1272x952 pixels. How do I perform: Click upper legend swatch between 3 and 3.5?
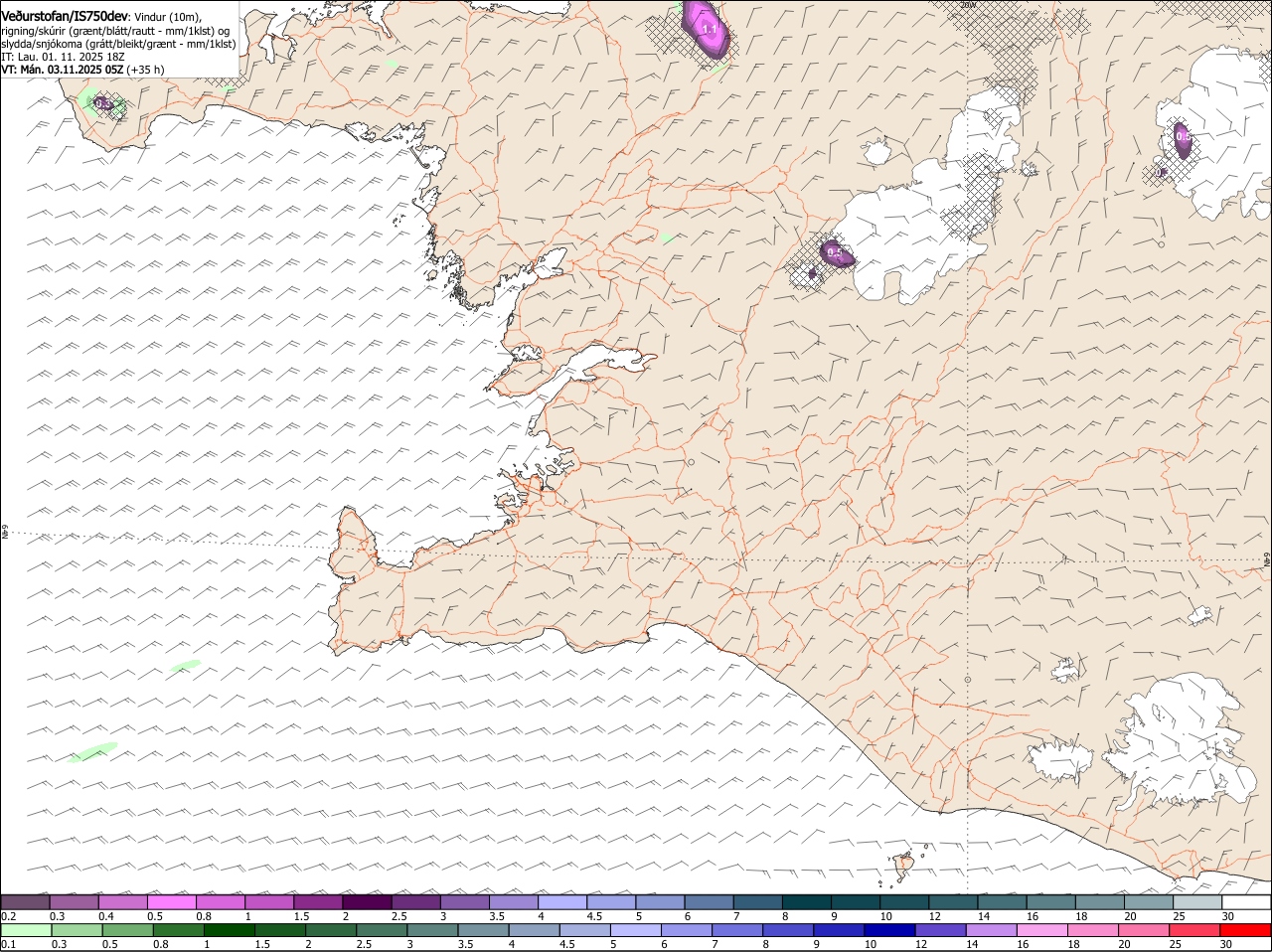[465, 901]
